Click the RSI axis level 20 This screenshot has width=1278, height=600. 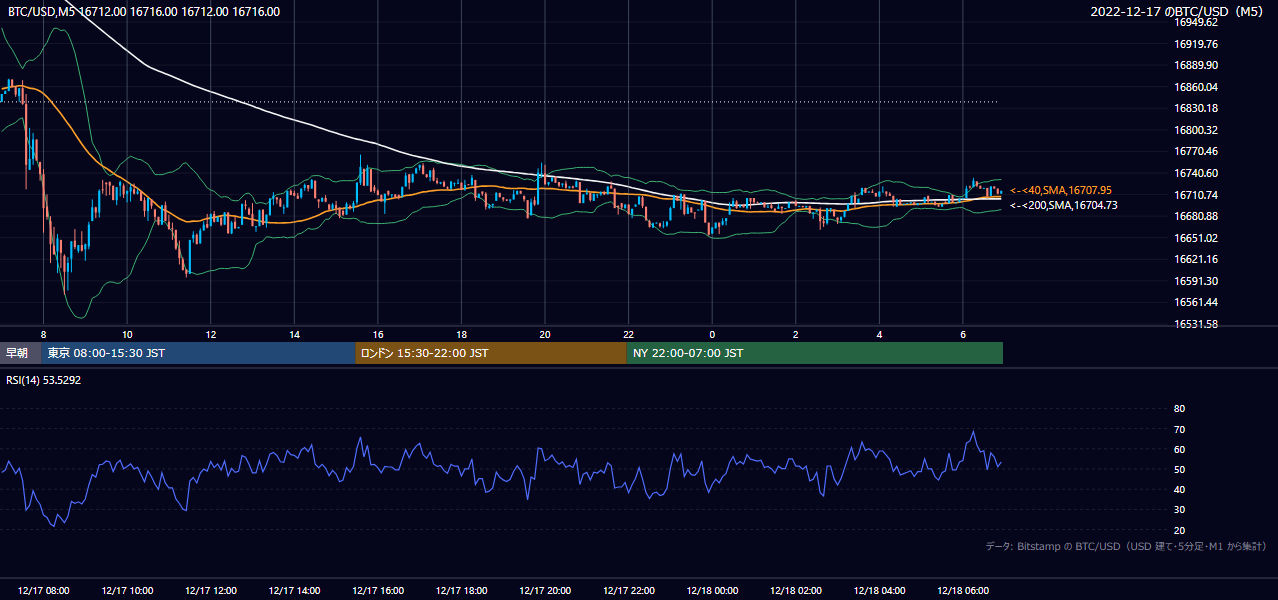point(1179,530)
